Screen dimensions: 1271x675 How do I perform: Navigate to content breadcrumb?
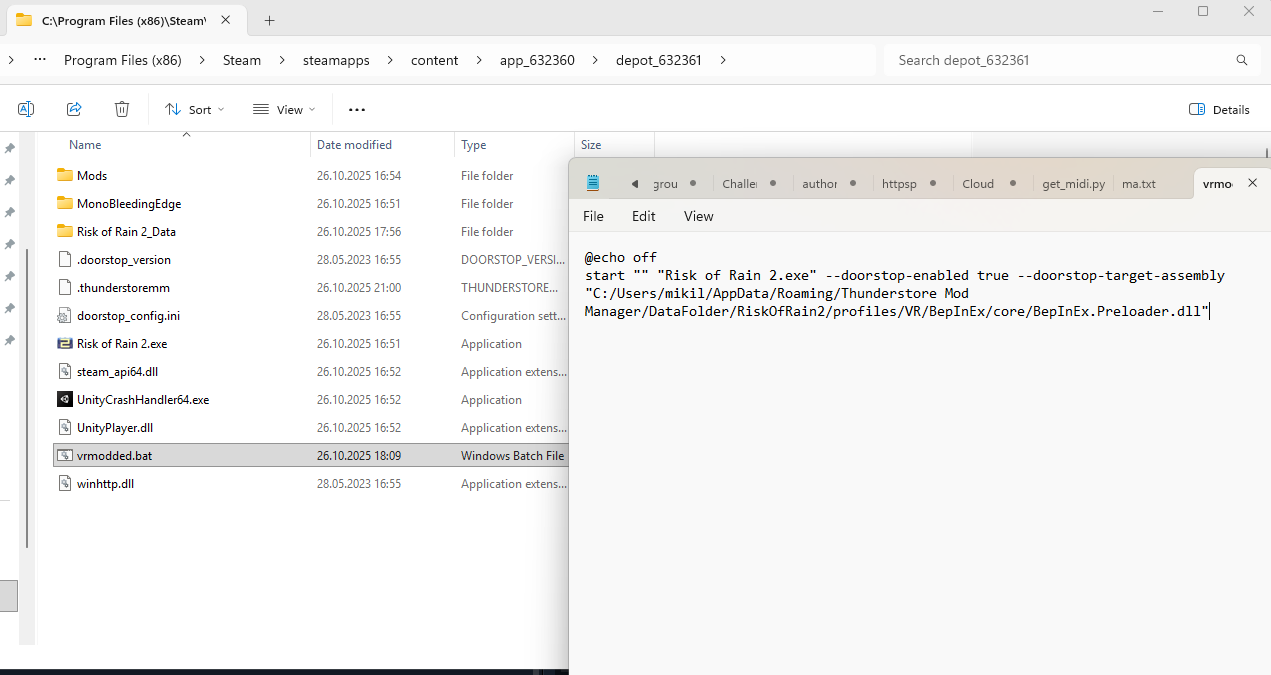pyautogui.click(x=434, y=60)
